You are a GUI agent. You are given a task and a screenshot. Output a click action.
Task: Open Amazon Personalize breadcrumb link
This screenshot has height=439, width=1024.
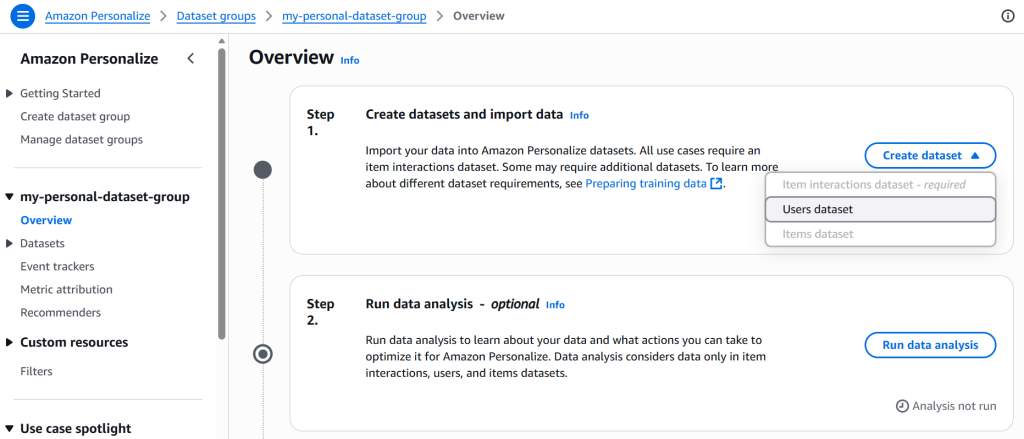coord(97,16)
